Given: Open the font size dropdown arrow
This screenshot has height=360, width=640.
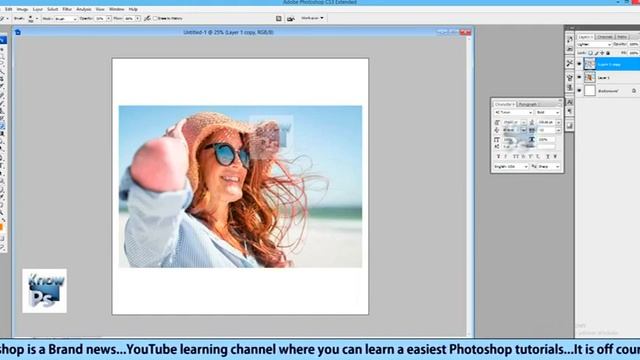Looking at the screenshot, I should coord(524,122).
